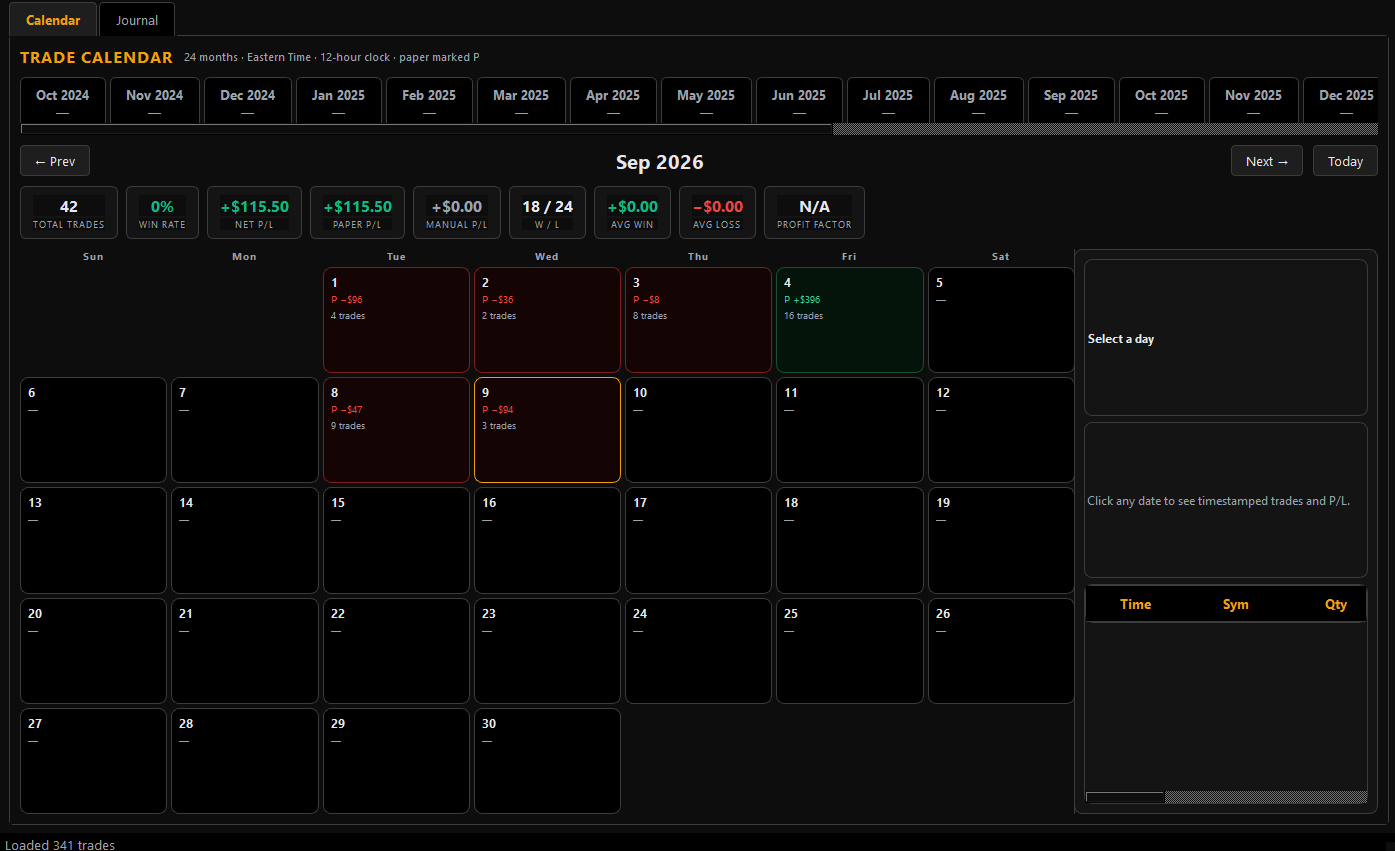Click the Total Trades stat card
The height and width of the screenshot is (851, 1395).
[x=69, y=213]
